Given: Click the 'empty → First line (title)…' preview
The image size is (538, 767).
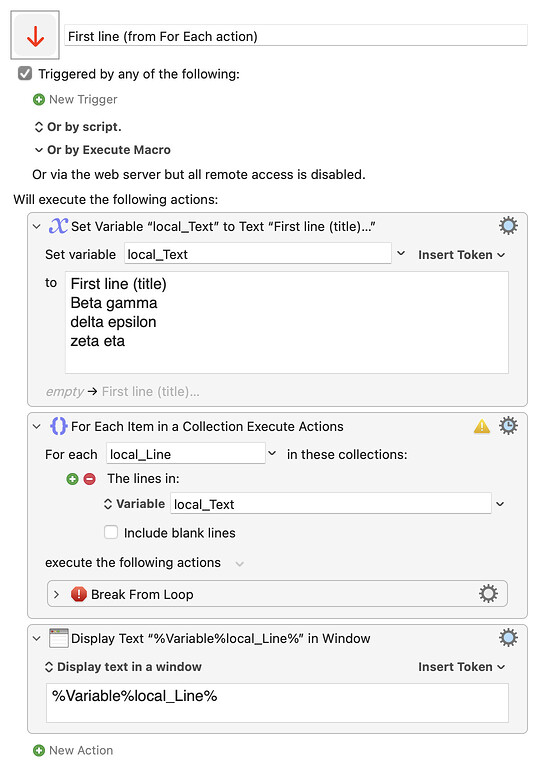Looking at the screenshot, I should tap(122, 391).
